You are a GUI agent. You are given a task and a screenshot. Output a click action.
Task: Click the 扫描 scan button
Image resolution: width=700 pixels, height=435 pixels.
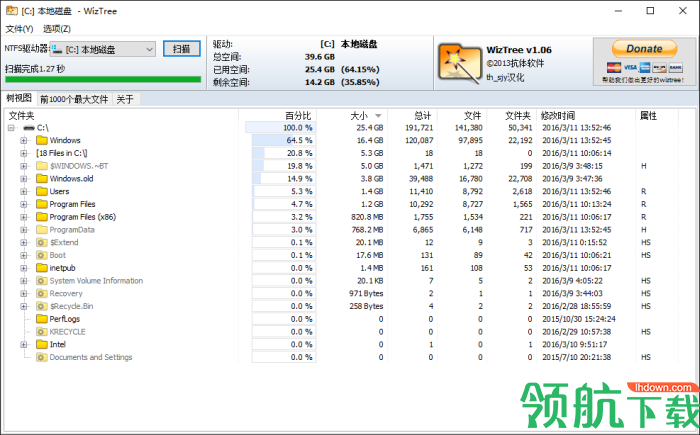coord(181,49)
